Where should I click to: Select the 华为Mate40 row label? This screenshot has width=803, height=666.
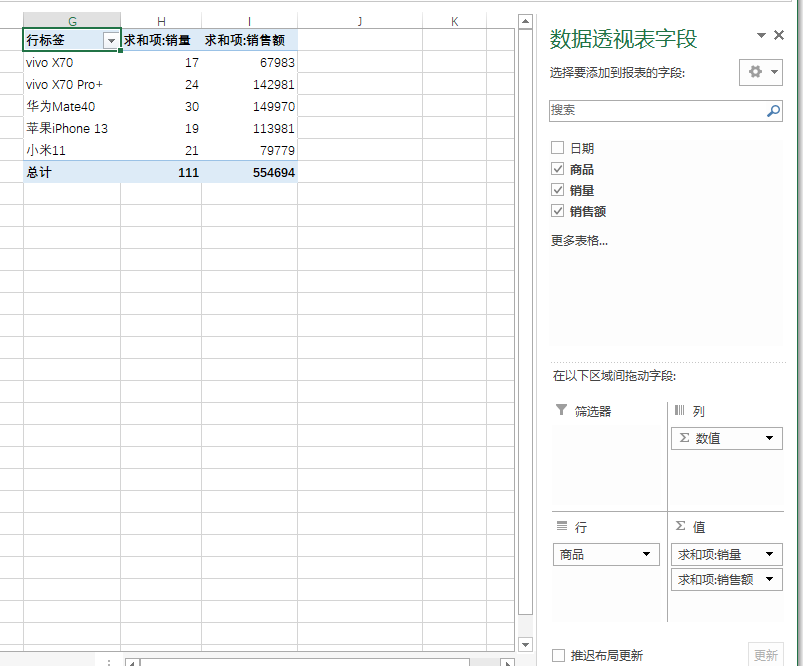coord(72,107)
